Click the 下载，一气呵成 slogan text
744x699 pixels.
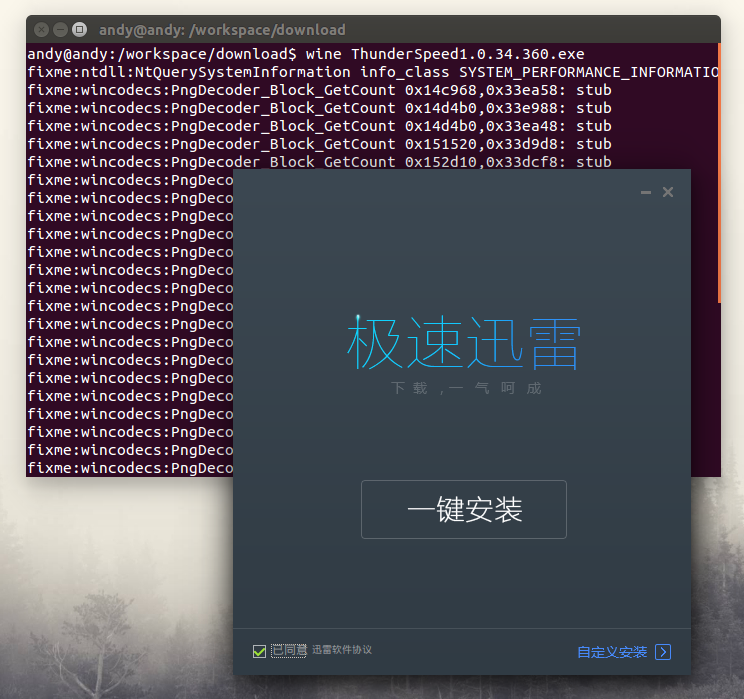point(466,388)
